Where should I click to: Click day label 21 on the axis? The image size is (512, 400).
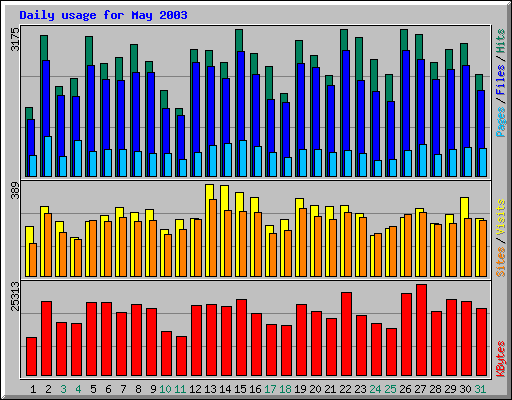coord(330,389)
